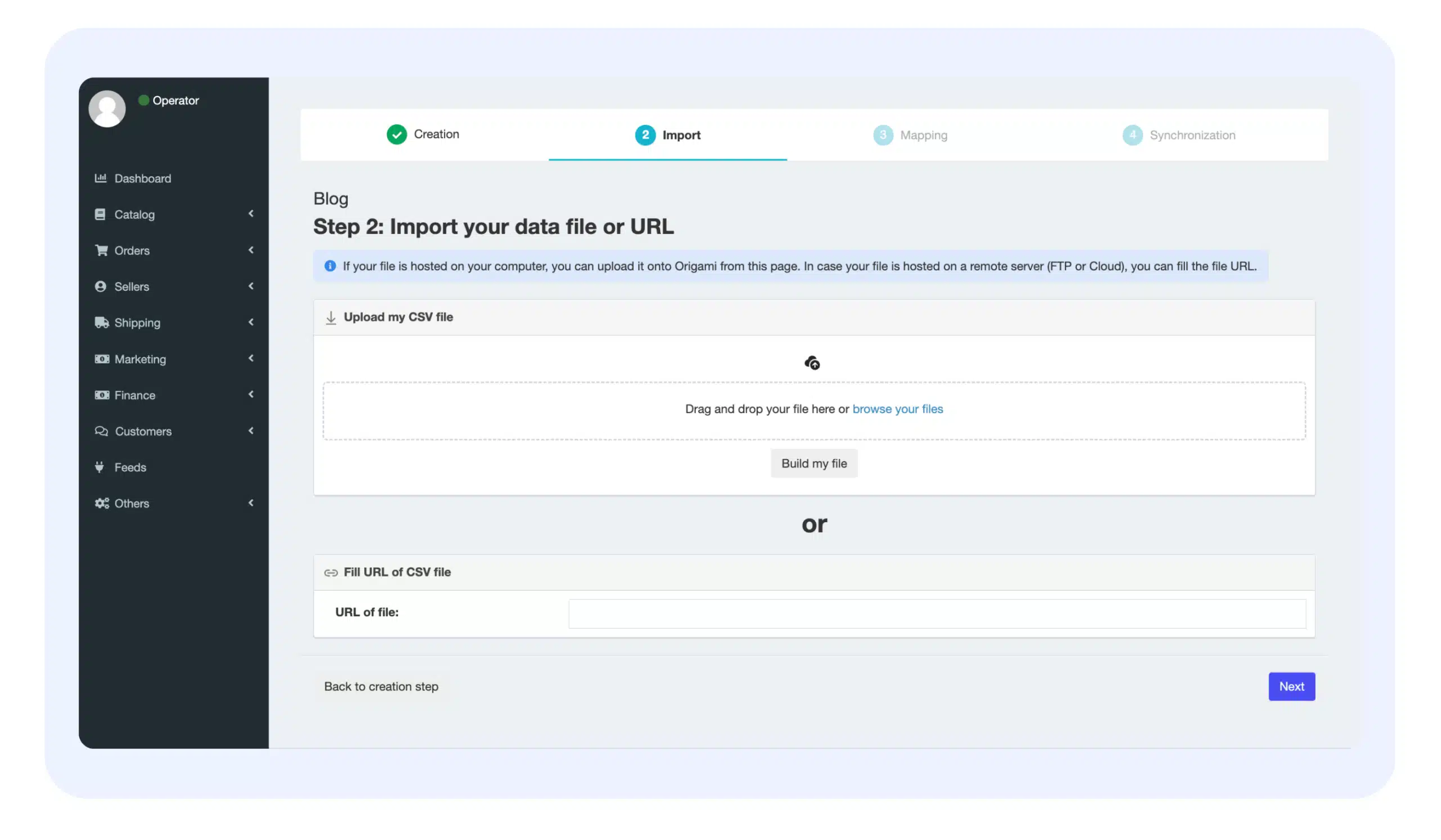Viewport: 1441px width, 840px height.
Task: Open the Finance menu label
Action: point(135,395)
